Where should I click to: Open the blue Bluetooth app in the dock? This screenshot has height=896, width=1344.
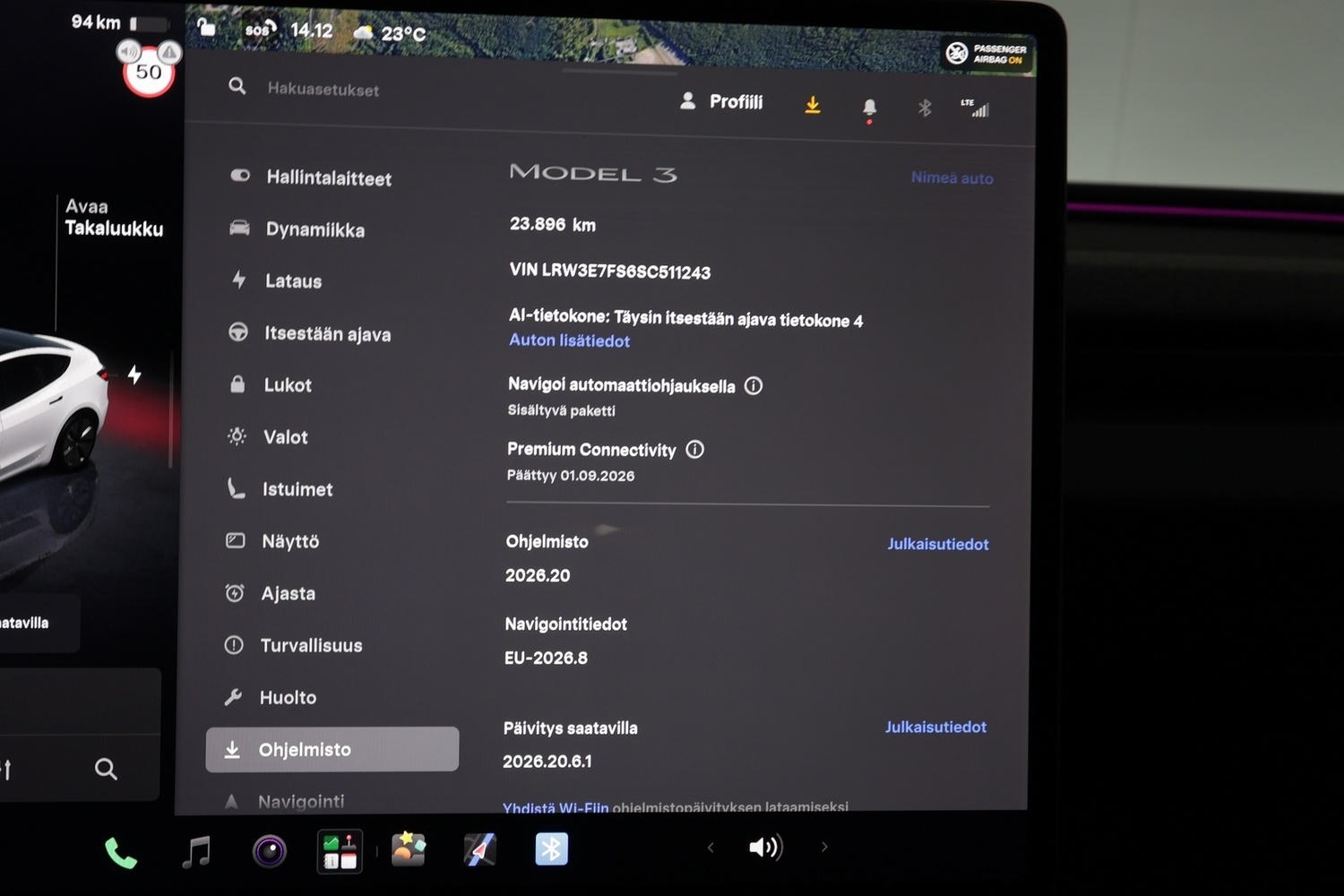coord(551,849)
